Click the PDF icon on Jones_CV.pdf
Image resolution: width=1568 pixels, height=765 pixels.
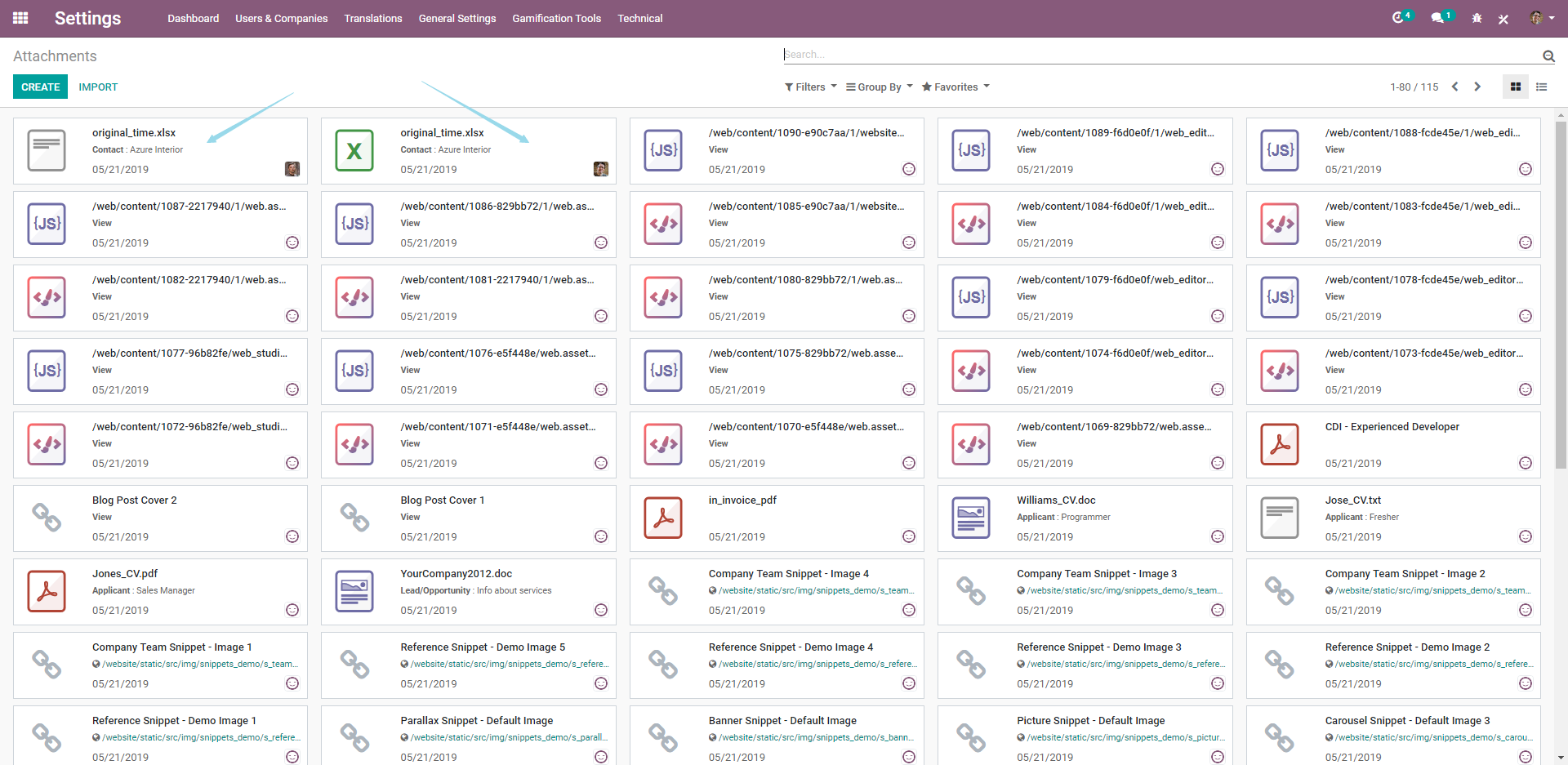(47, 590)
